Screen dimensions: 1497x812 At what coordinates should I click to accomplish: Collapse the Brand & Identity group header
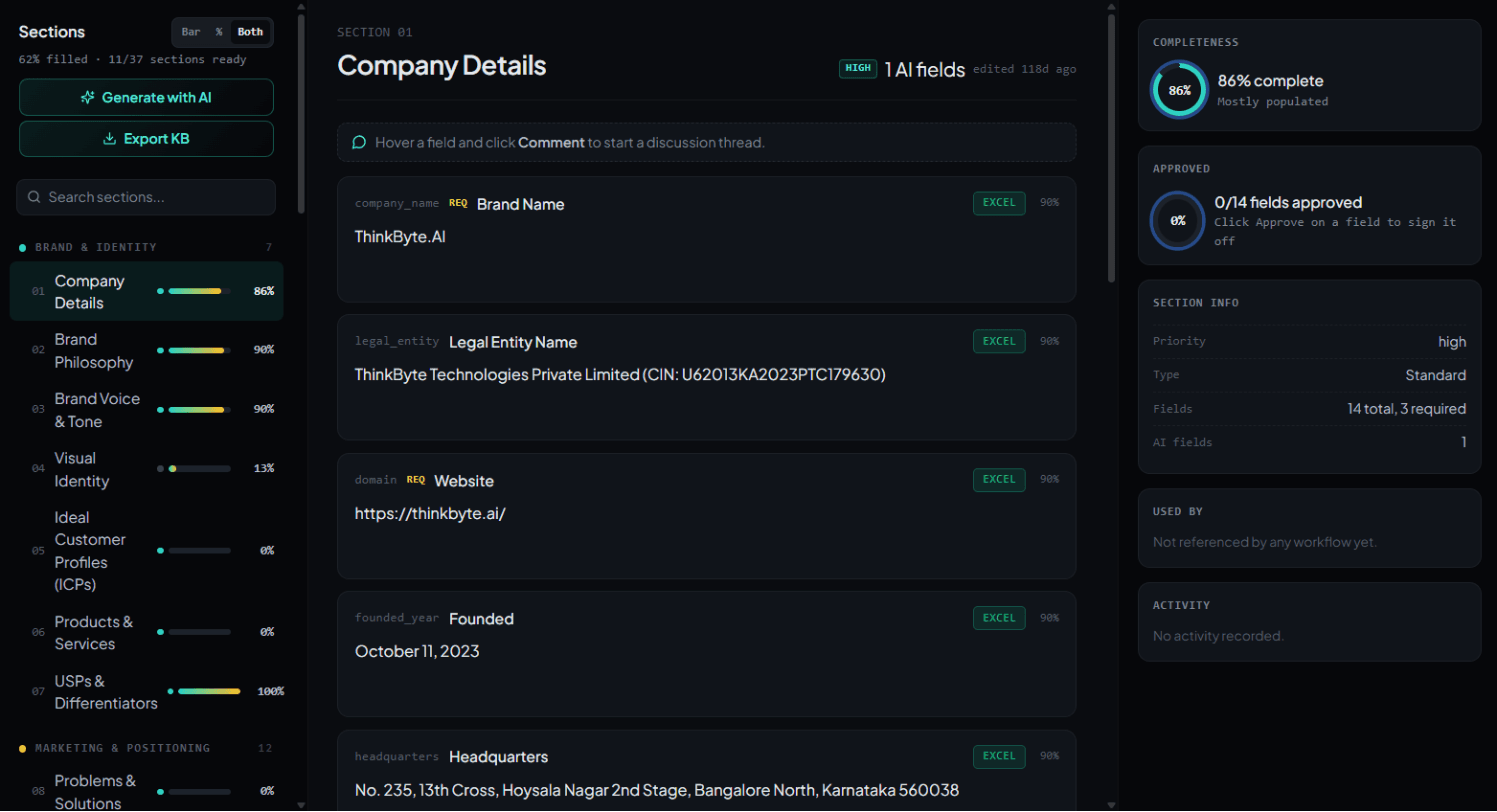[x=146, y=247]
